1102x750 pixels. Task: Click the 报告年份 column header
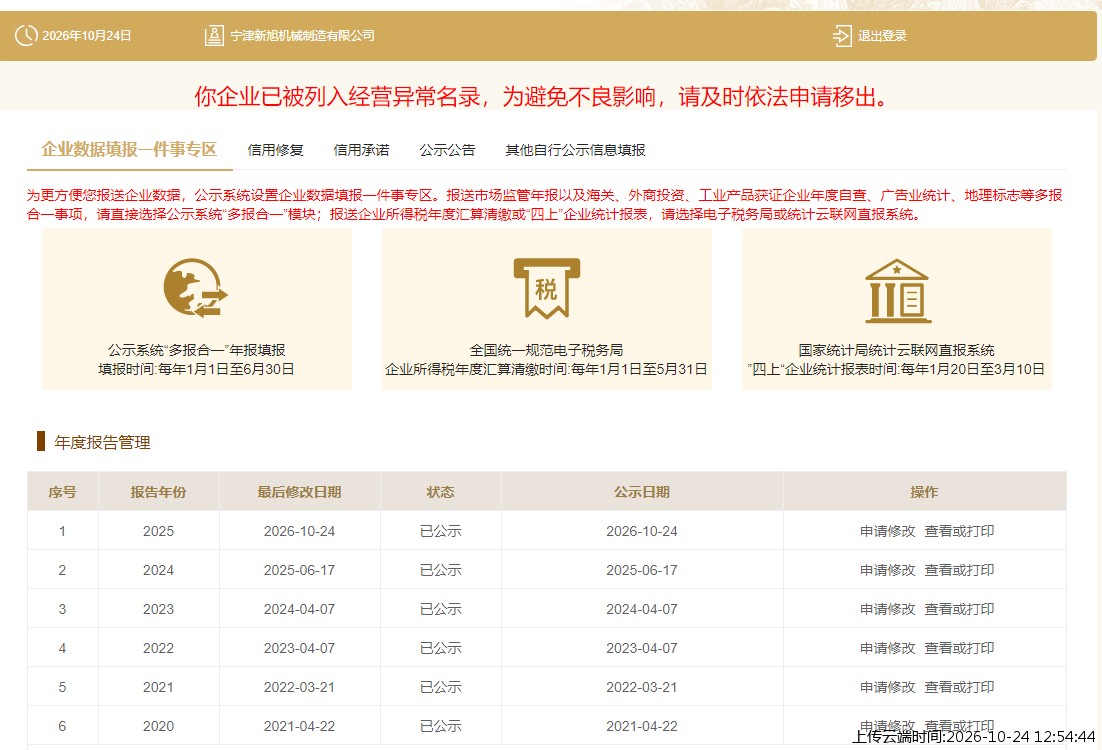click(x=158, y=492)
